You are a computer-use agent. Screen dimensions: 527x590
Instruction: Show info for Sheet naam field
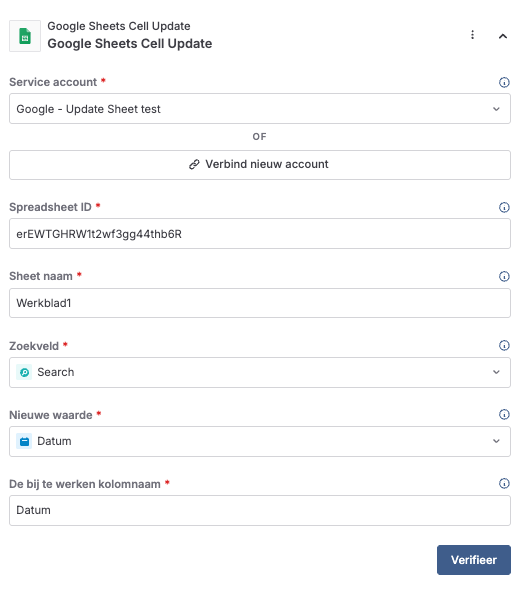pyautogui.click(x=504, y=276)
